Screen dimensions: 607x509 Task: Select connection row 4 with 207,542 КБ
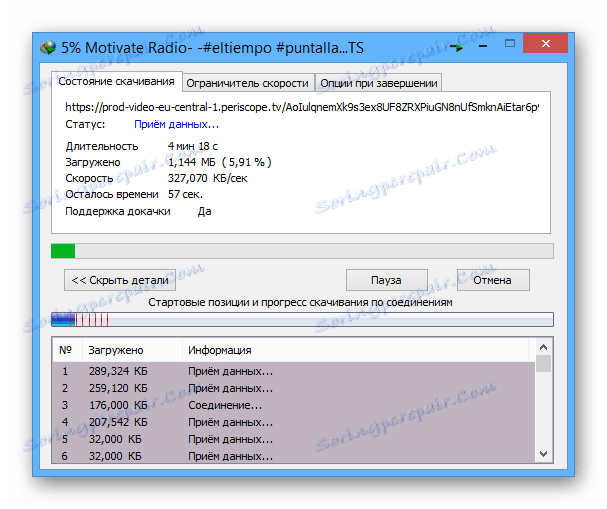[294, 422]
